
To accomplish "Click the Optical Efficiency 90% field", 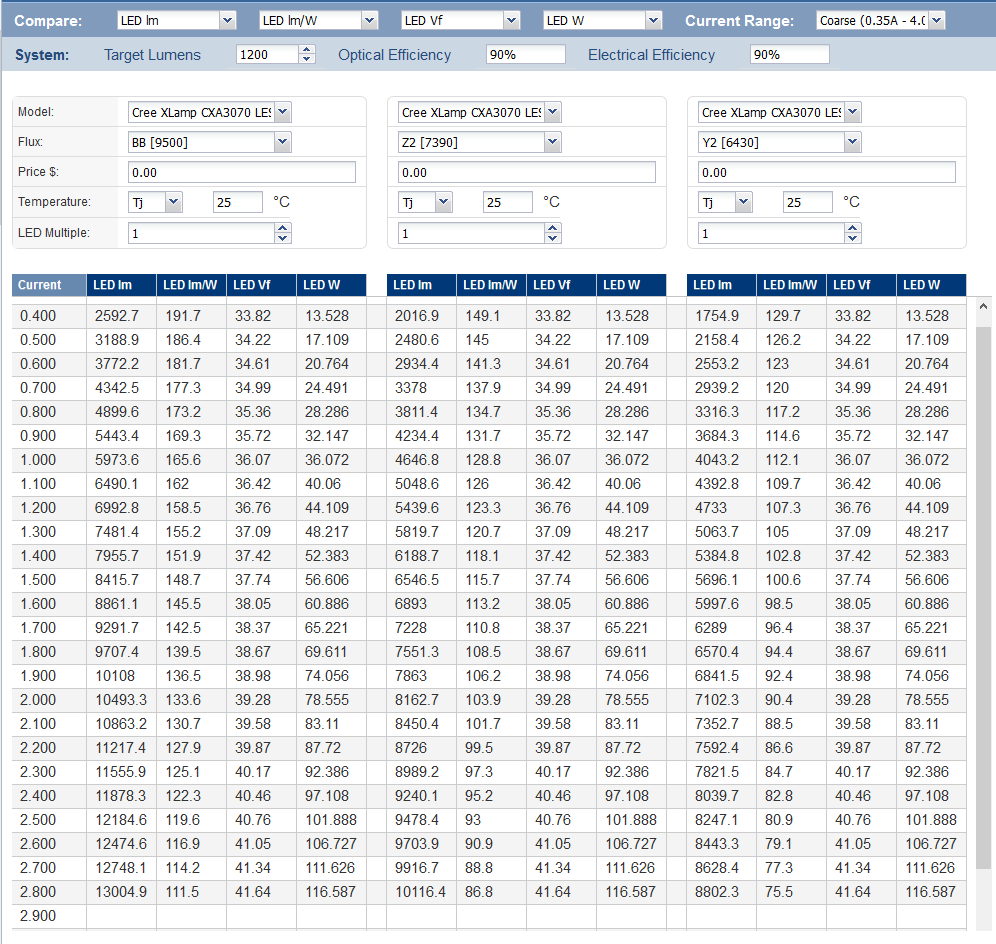I will point(525,55).
